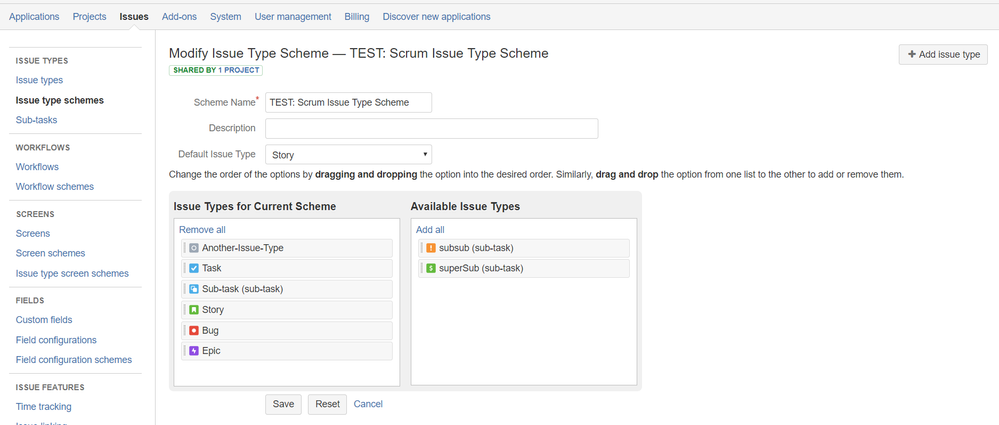999x425 pixels.
Task: Click Add all link
Action: click(x=430, y=230)
